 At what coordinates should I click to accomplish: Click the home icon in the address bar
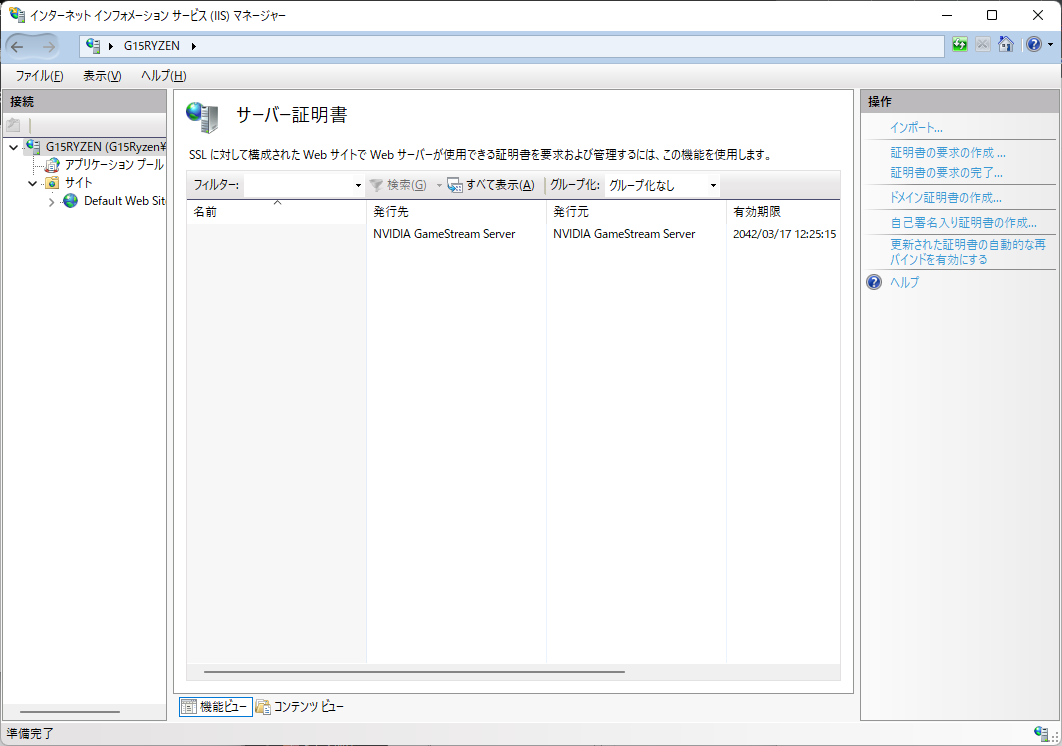click(1006, 45)
